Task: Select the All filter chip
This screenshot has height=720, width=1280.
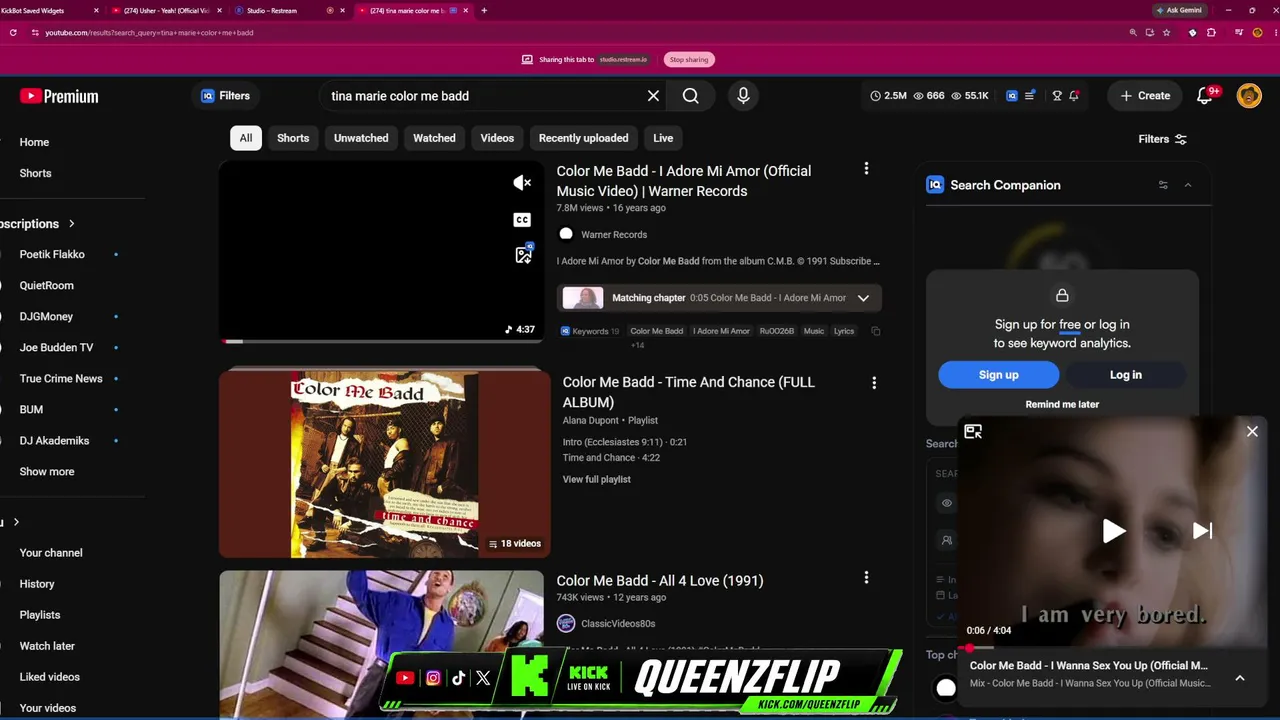Action: [x=246, y=138]
